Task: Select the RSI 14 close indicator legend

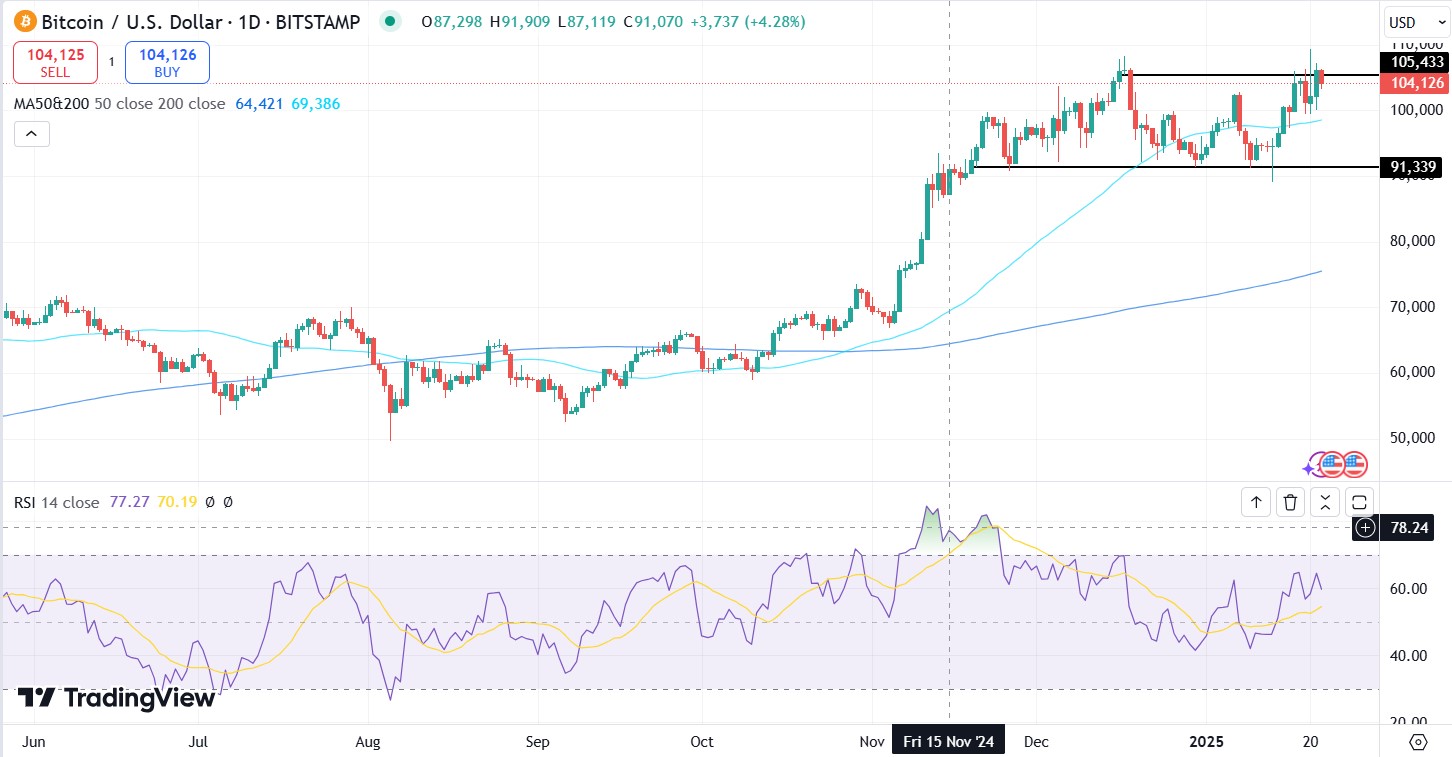Action: pyautogui.click(x=57, y=502)
